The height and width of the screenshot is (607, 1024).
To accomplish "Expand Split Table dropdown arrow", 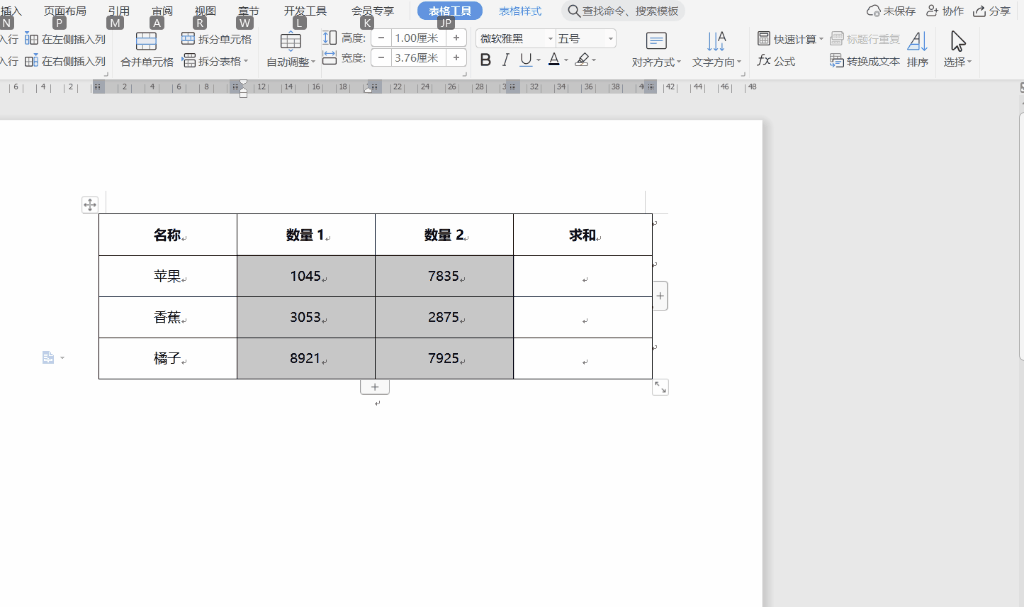I will point(246,61).
